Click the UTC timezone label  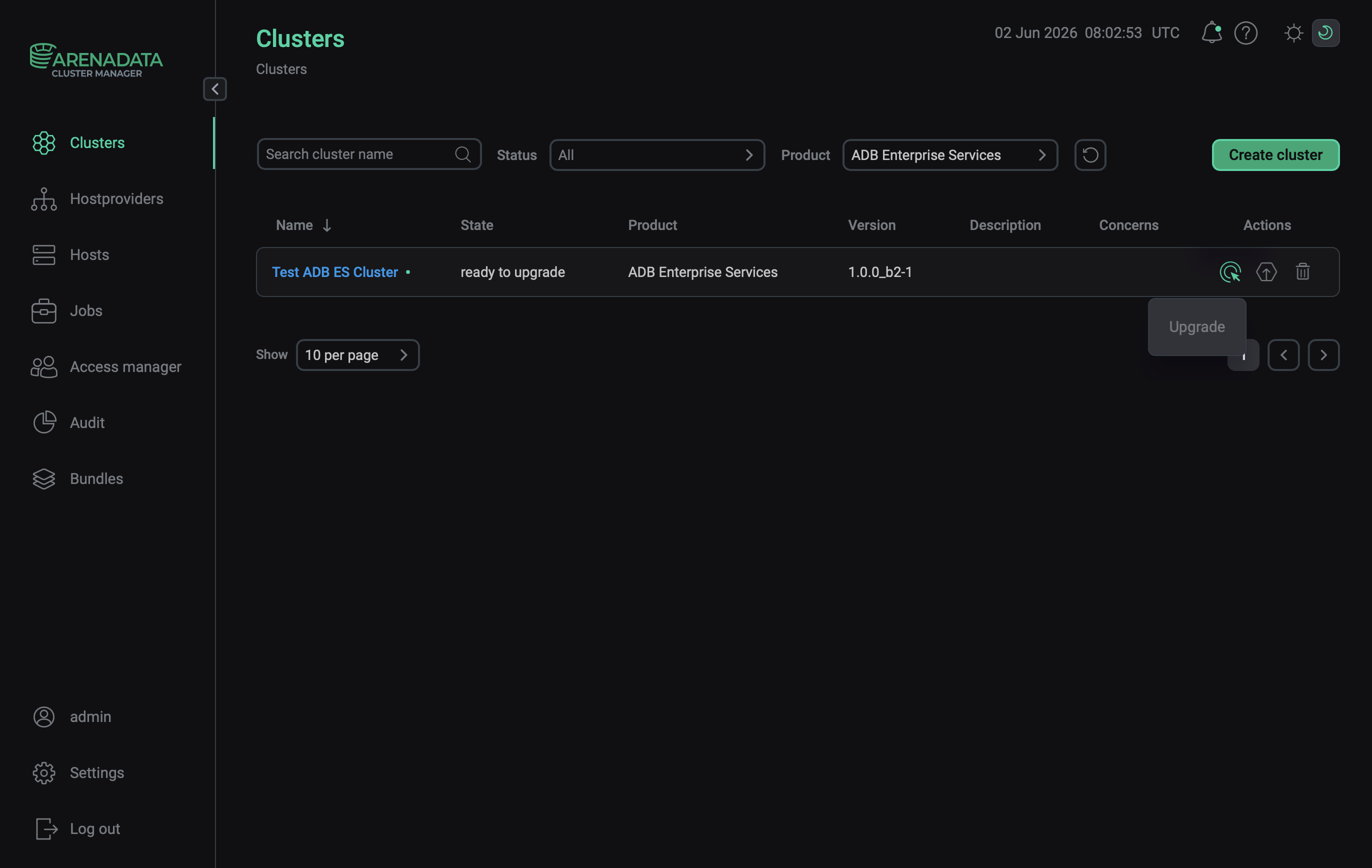click(1165, 32)
